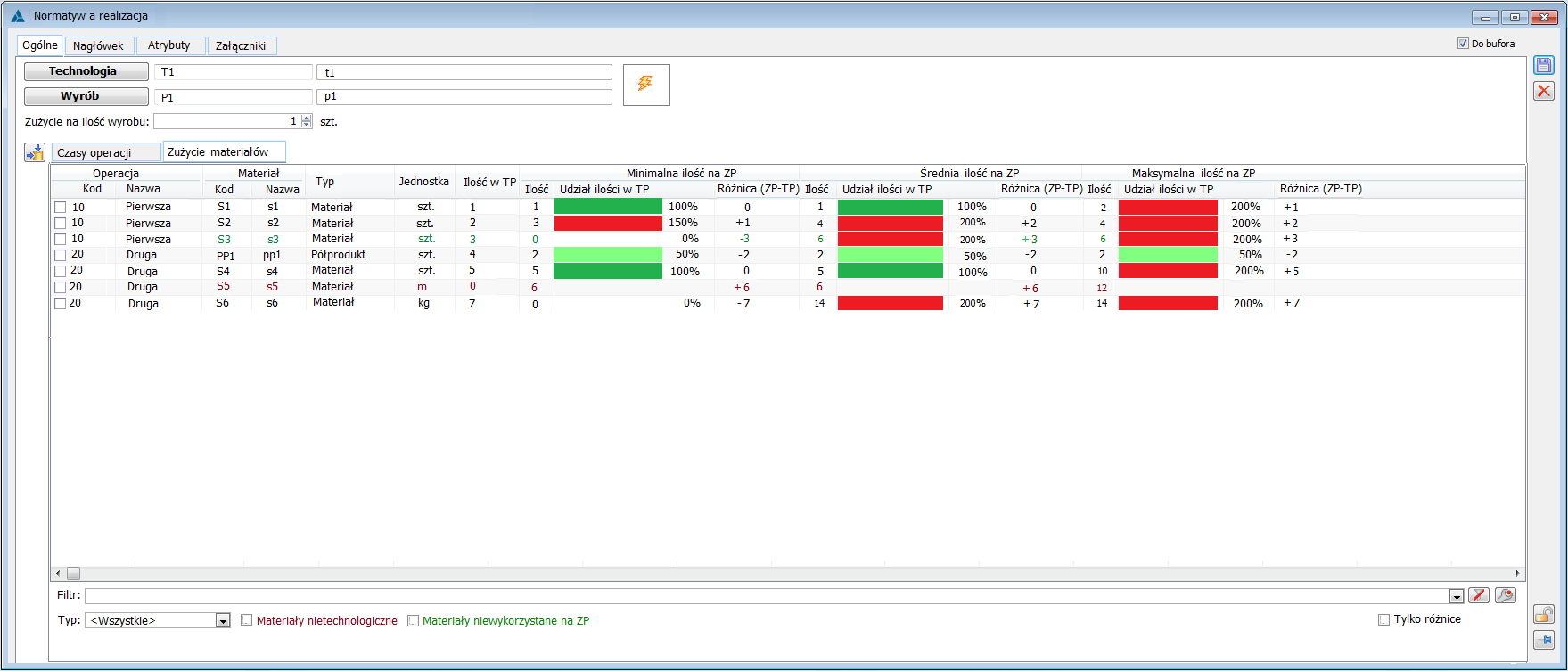Click the horizontal scrollbar left arrow

[x=58, y=573]
